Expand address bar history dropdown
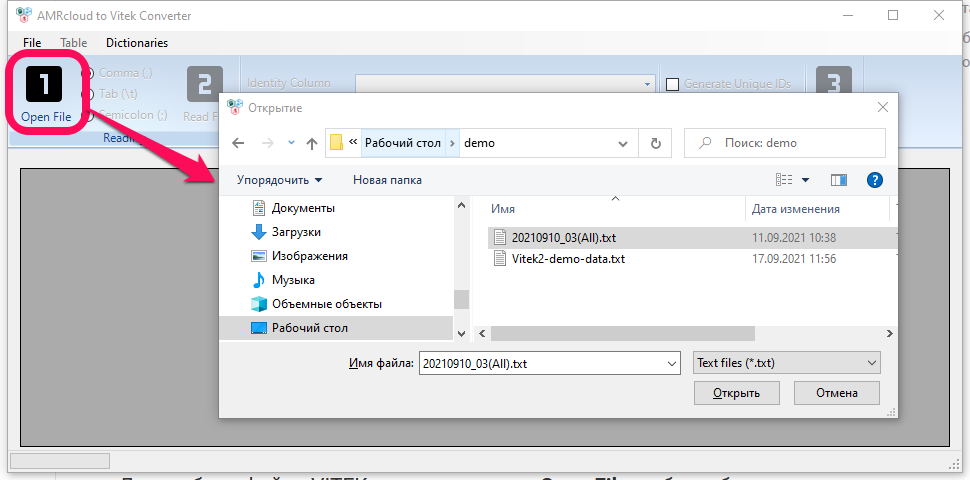Image resolution: width=970 pixels, height=480 pixels. pos(623,144)
